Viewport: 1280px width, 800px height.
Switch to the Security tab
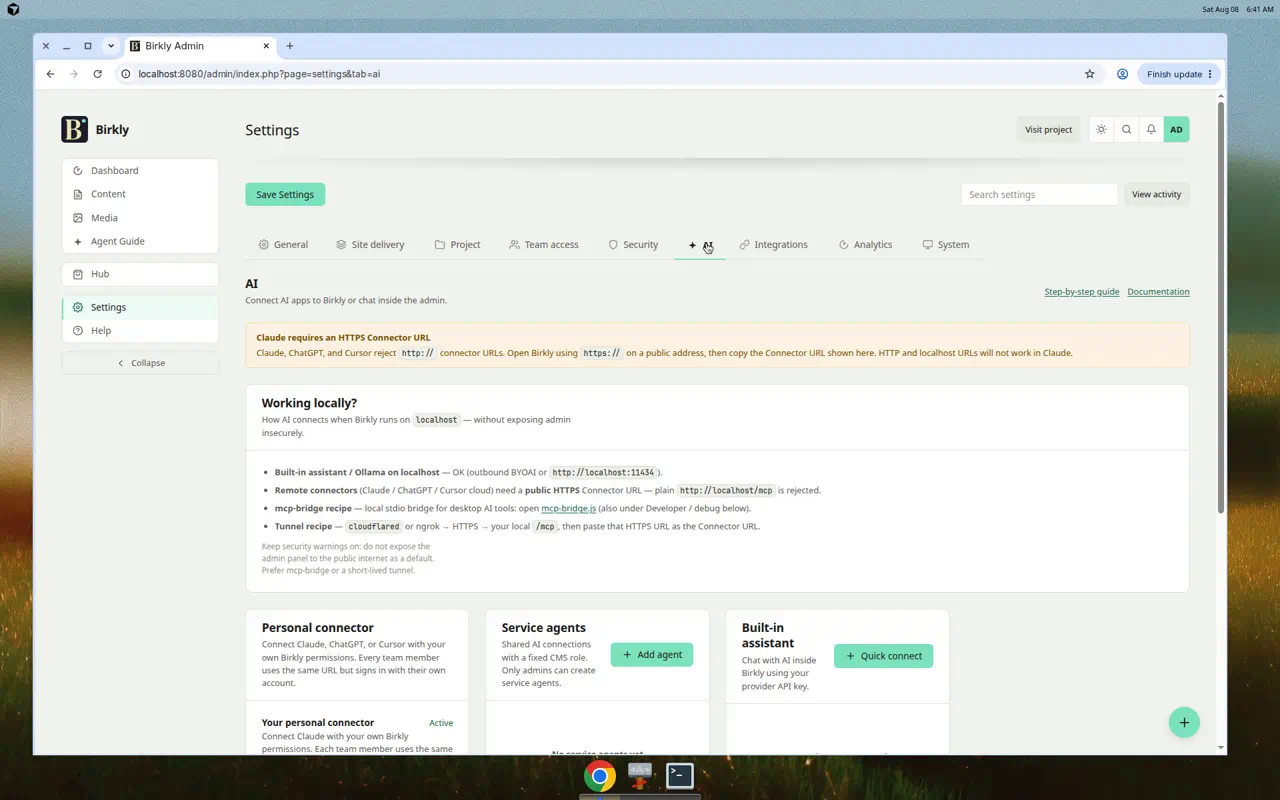633,245
